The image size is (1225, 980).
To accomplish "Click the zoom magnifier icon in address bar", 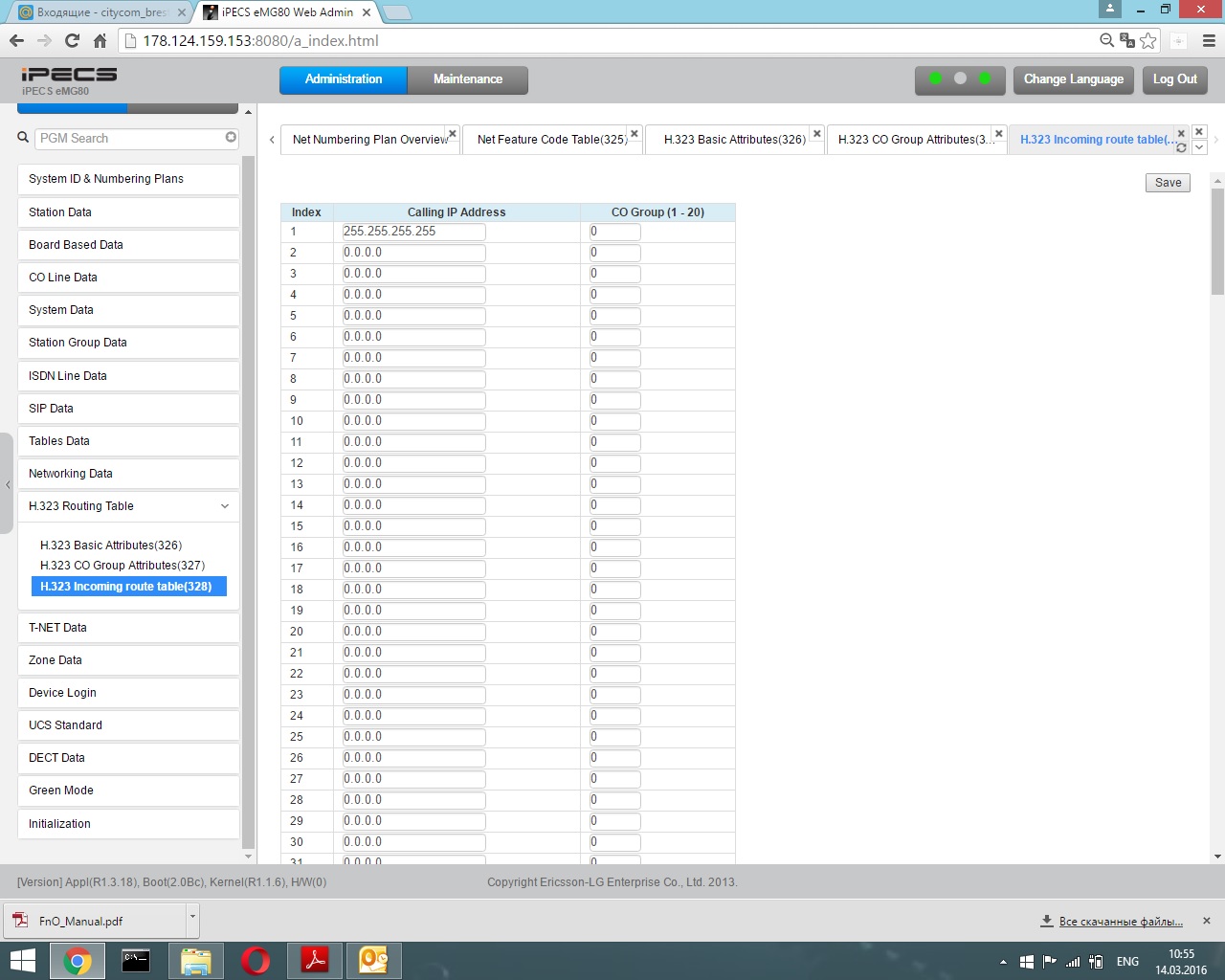I will tap(1106, 40).
